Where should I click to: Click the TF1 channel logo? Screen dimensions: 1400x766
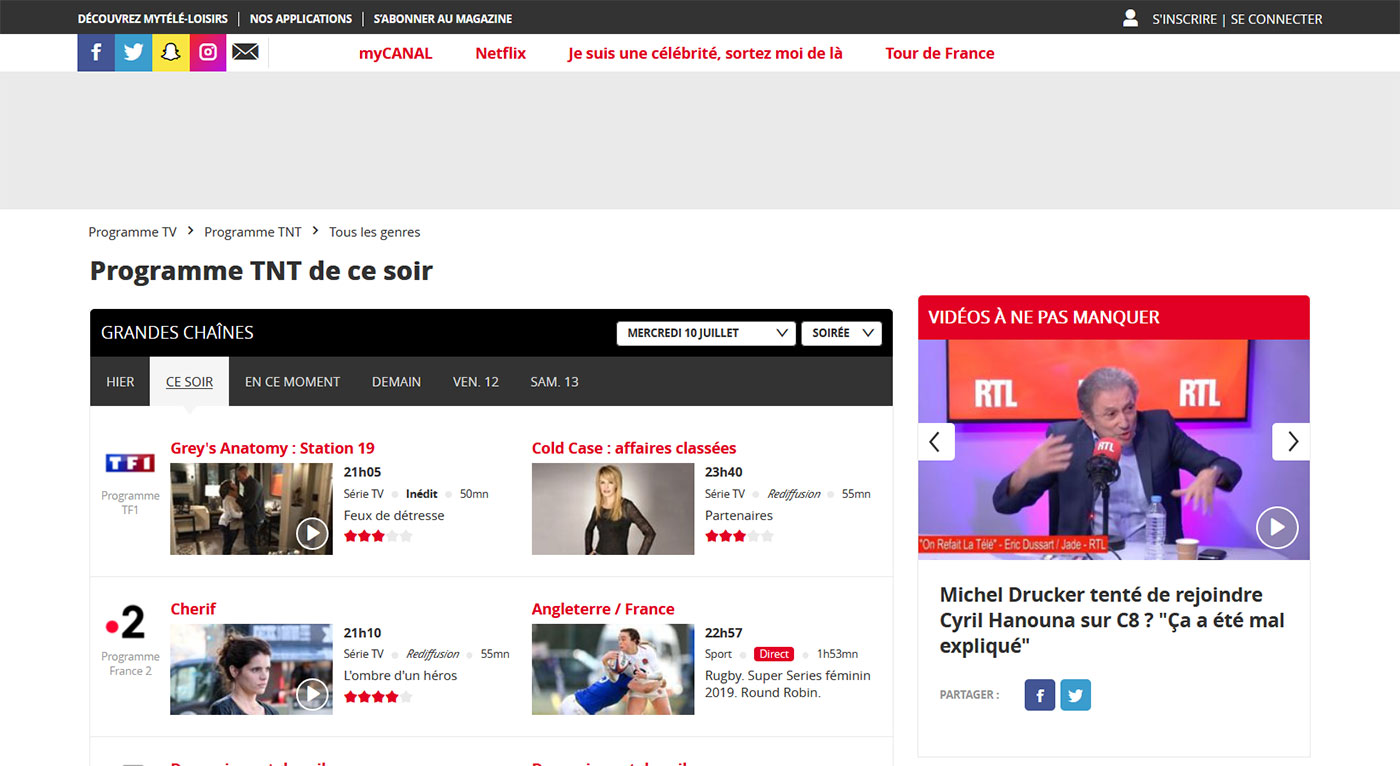[x=129, y=463]
